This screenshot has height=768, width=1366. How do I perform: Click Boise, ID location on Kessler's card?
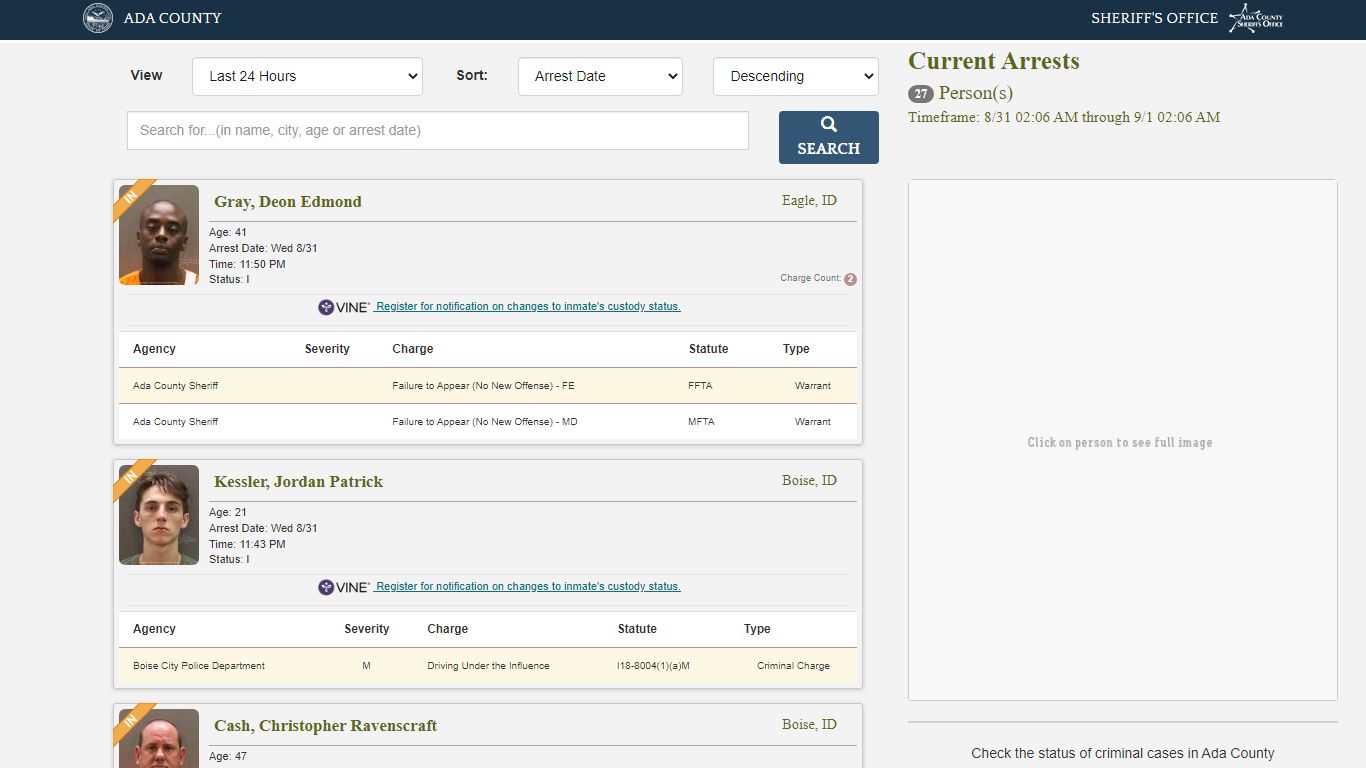click(x=809, y=481)
